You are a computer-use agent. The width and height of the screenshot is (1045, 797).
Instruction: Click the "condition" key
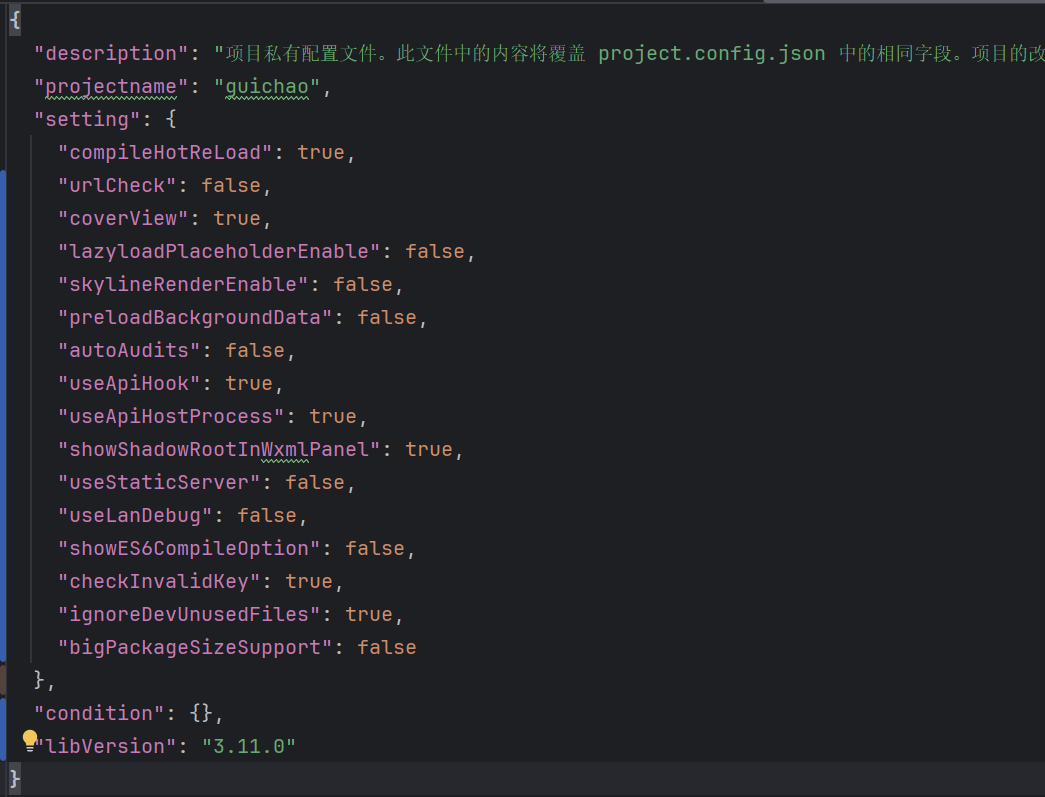click(99, 714)
